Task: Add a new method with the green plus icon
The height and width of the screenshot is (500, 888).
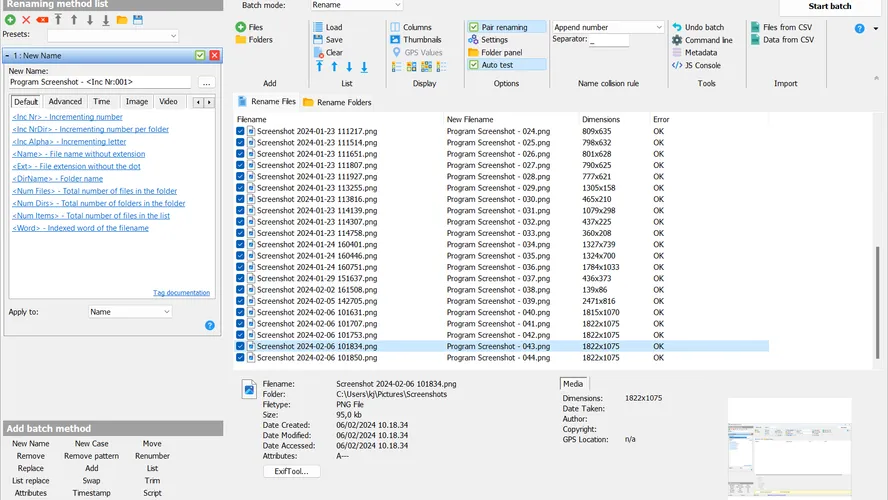Action: pos(10,20)
